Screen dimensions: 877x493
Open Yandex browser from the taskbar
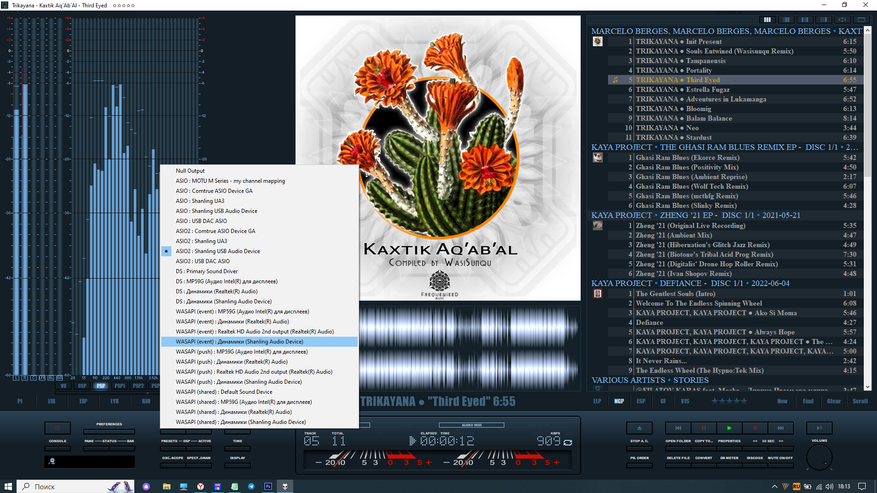pos(200,486)
